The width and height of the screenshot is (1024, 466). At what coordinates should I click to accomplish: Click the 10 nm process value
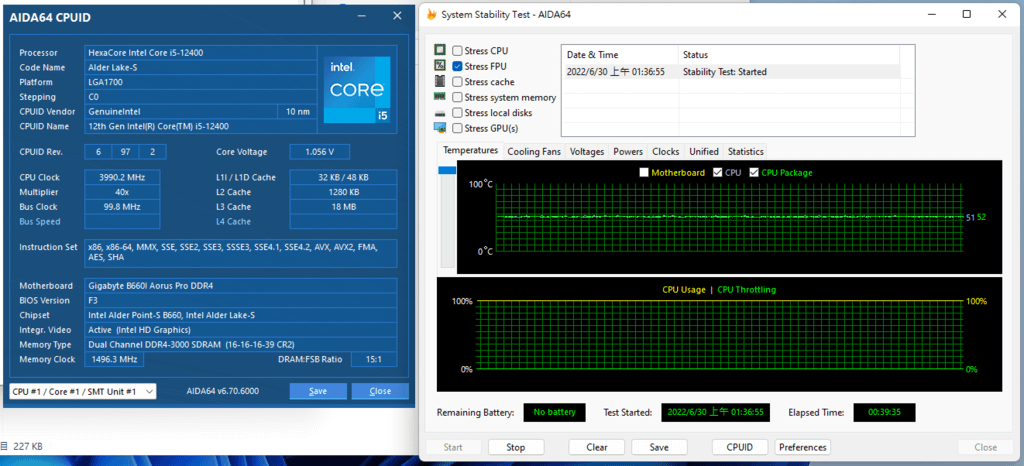(x=298, y=112)
